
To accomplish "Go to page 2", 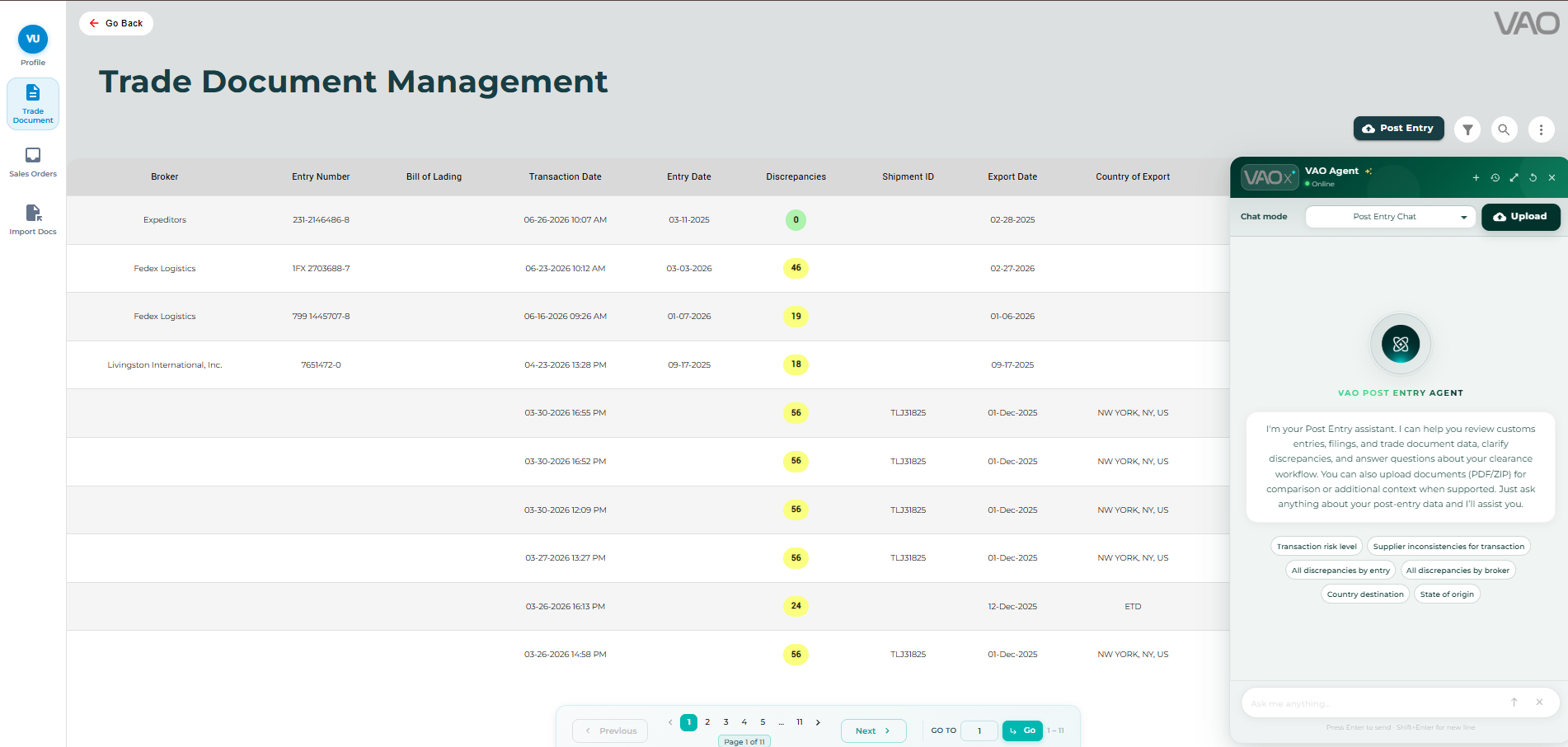I will 707,722.
